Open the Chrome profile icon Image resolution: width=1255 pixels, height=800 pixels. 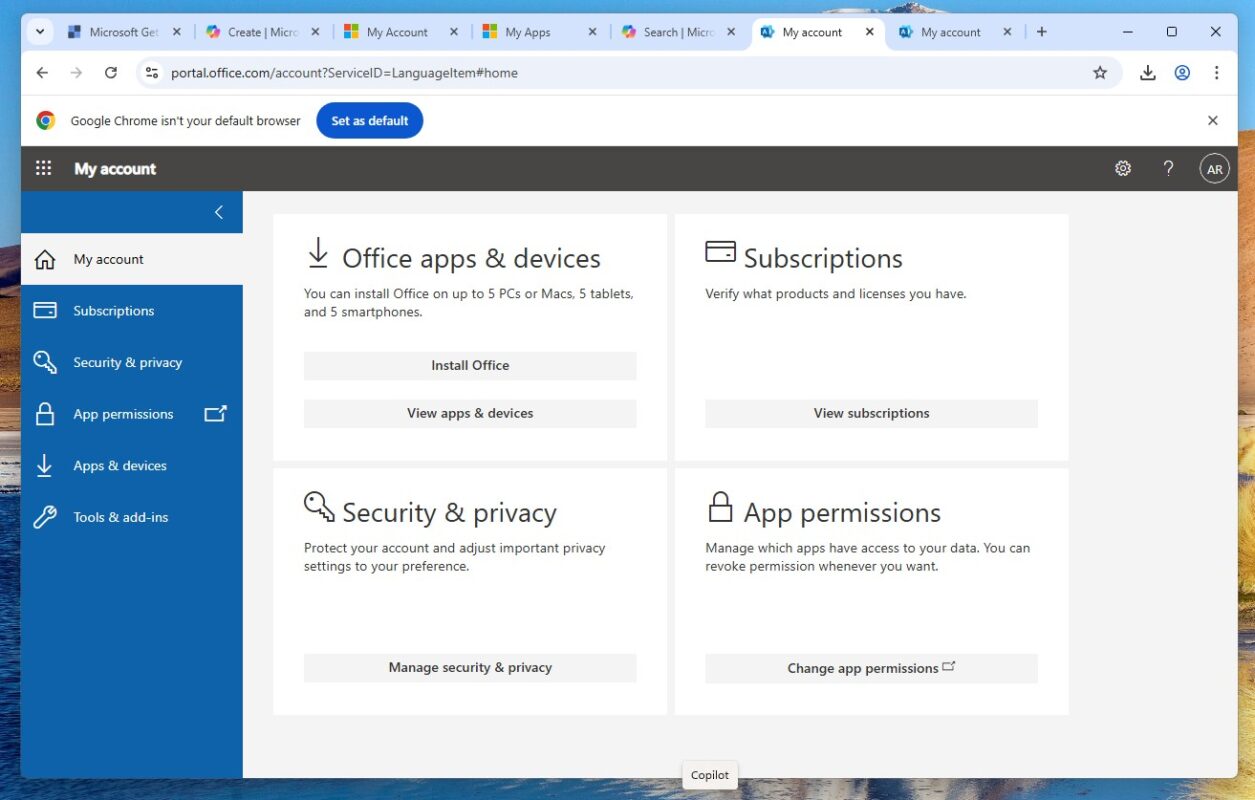tap(1182, 73)
